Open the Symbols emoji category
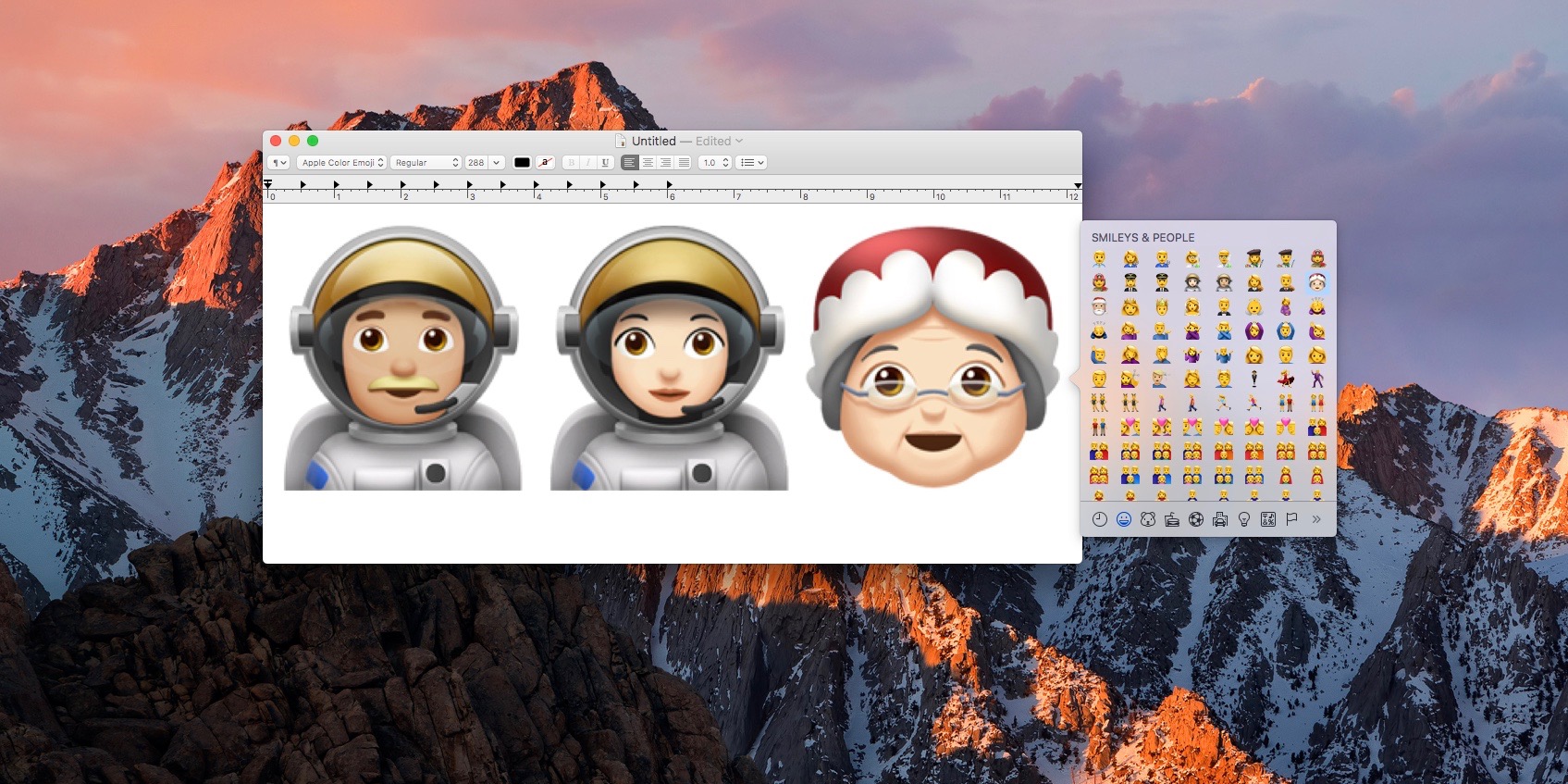The image size is (1568, 784). coord(1268,519)
